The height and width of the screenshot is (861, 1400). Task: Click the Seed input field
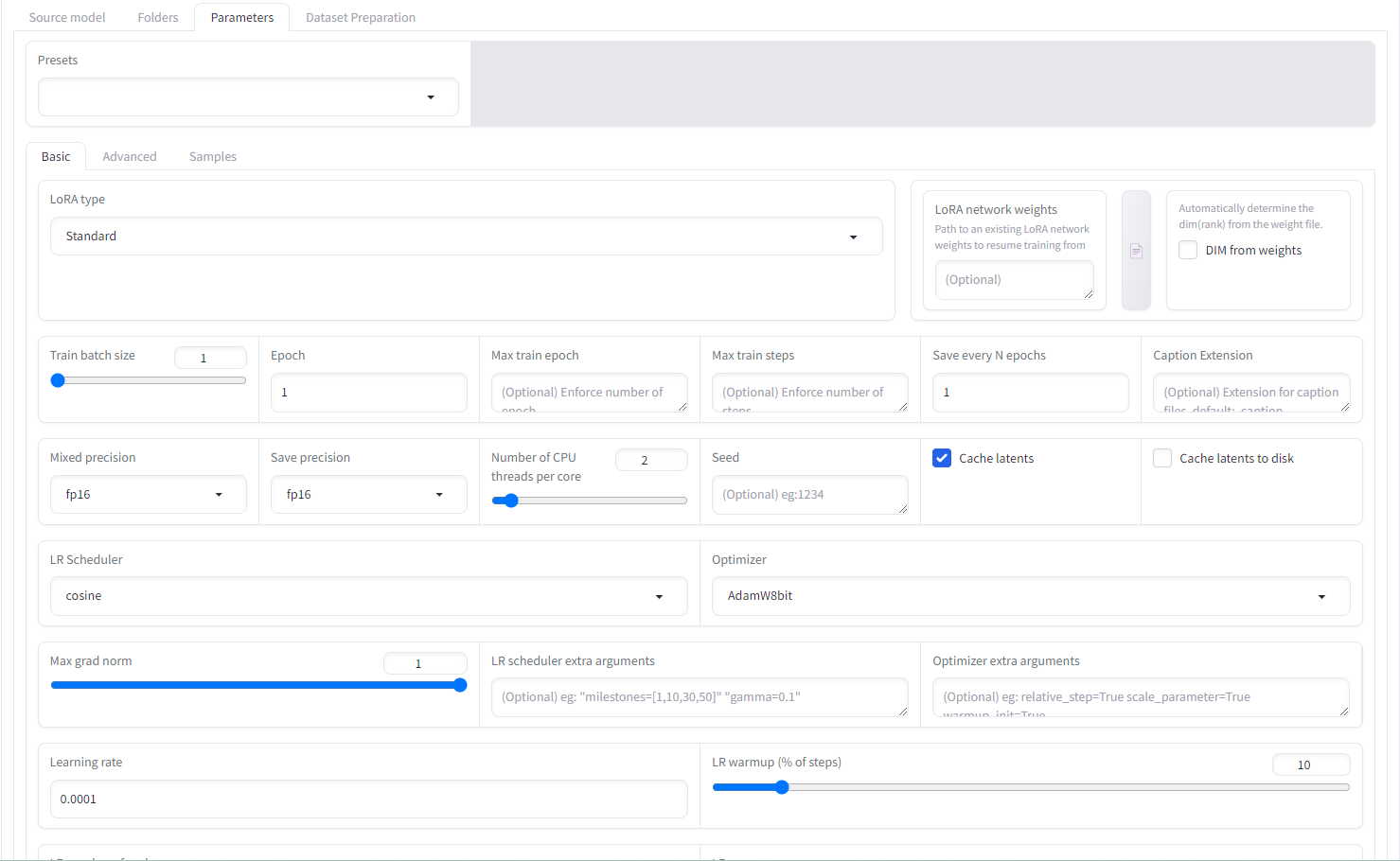[809, 495]
